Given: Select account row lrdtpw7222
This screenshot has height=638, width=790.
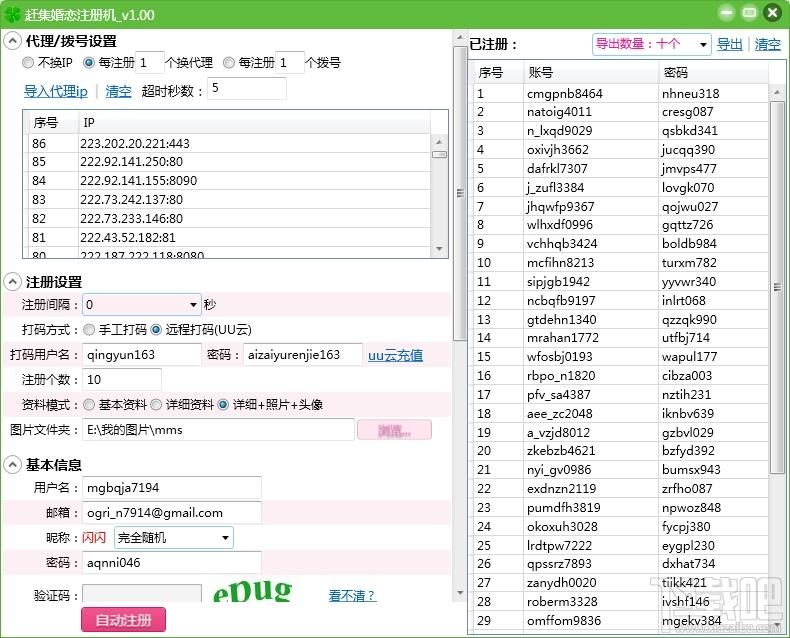Looking at the screenshot, I should [x=621, y=545].
